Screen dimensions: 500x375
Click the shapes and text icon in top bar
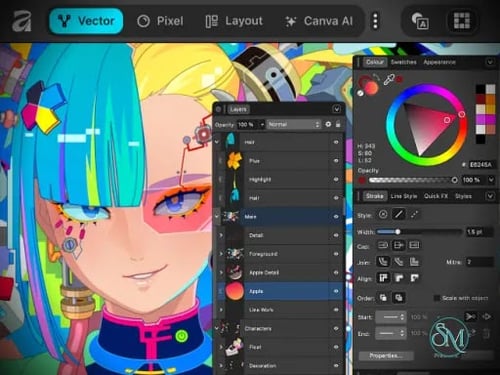point(420,21)
